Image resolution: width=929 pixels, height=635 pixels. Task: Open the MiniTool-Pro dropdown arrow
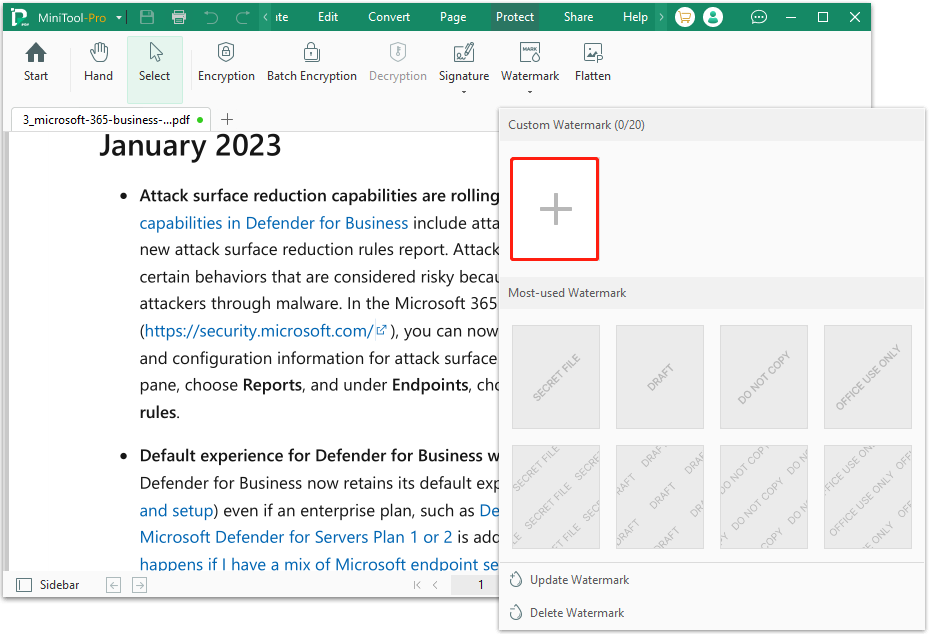pyautogui.click(x=119, y=18)
